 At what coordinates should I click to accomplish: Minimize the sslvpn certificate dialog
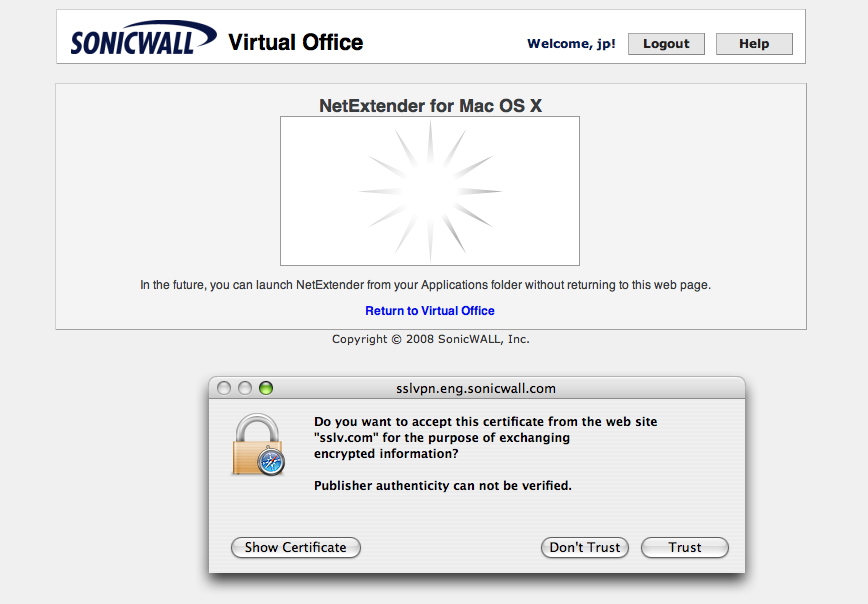tap(245, 388)
